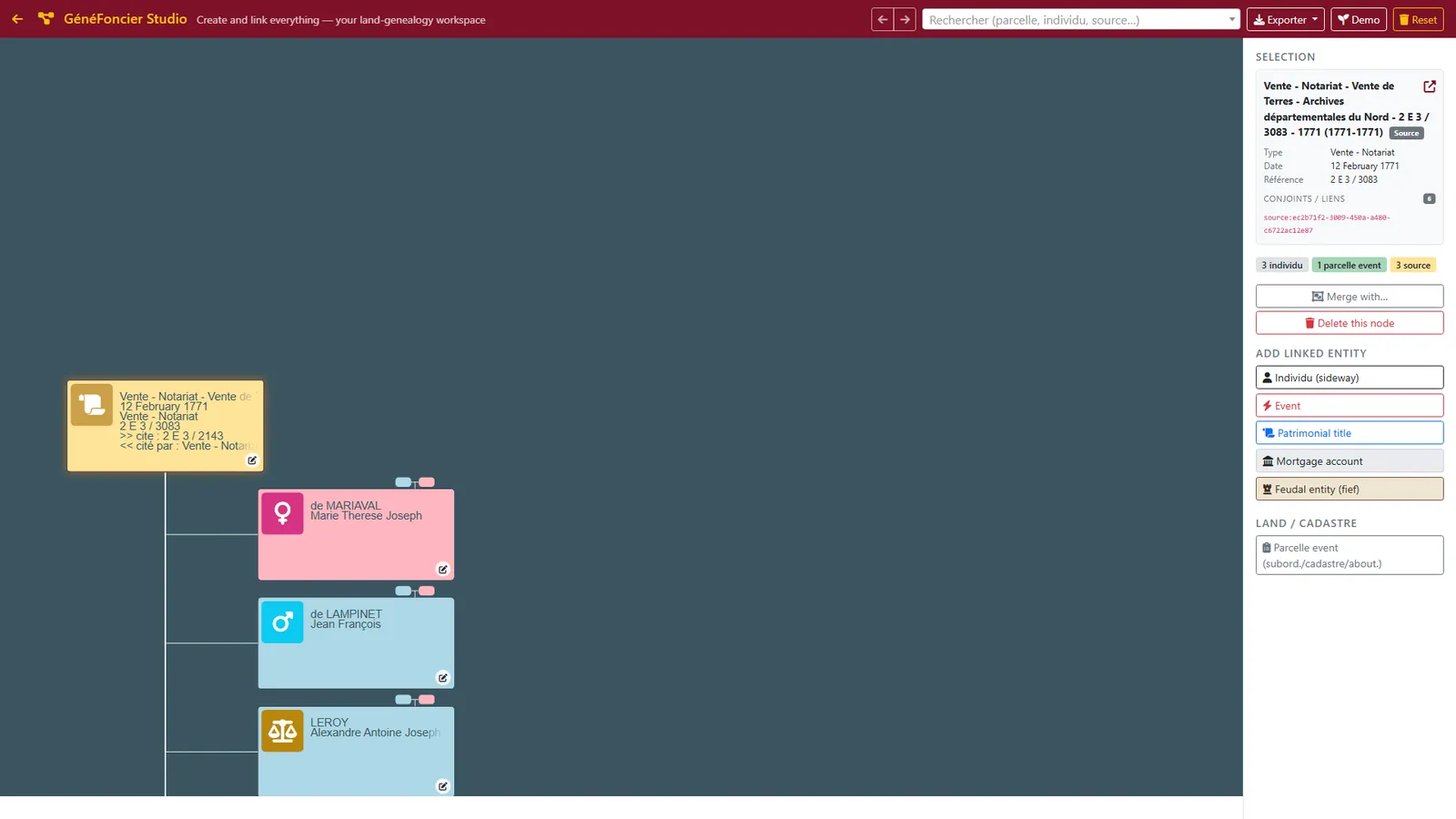
Task: Click Merge with... button
Action: 1350,297
